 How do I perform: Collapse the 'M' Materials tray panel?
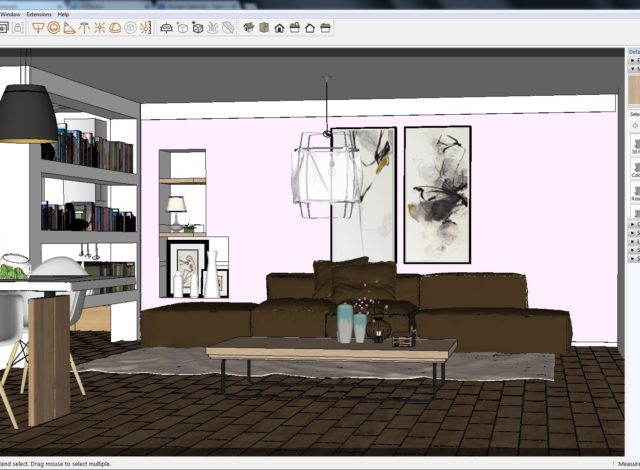(634, 69)
